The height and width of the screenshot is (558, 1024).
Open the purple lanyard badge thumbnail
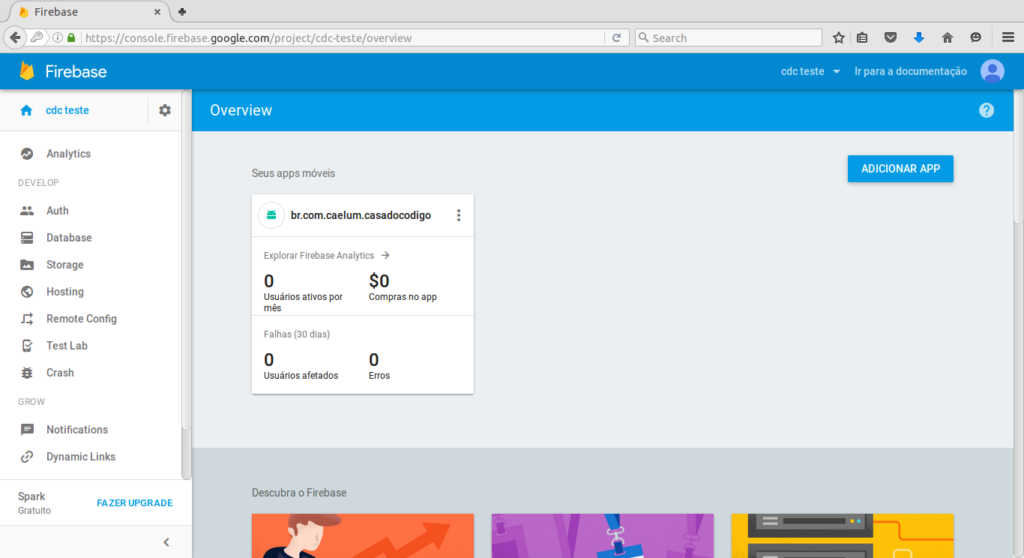click(602, 536)
